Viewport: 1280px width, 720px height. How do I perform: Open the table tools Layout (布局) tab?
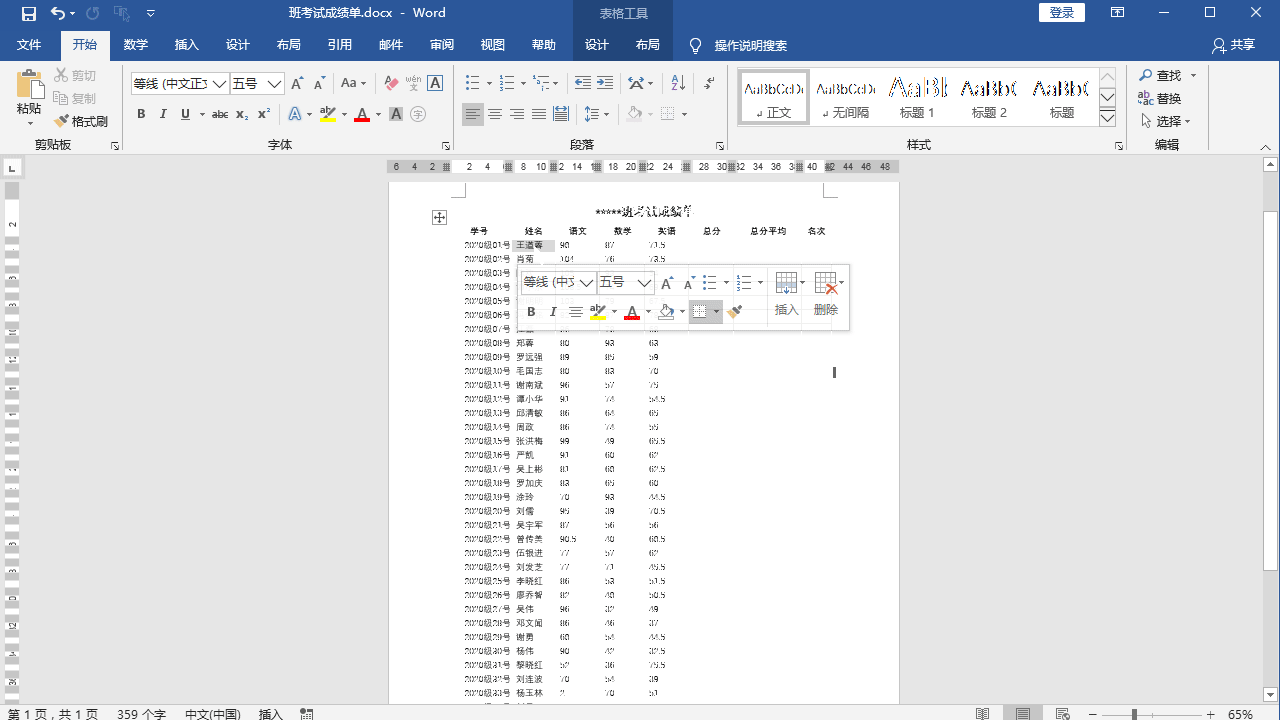(x=647, y=45)
